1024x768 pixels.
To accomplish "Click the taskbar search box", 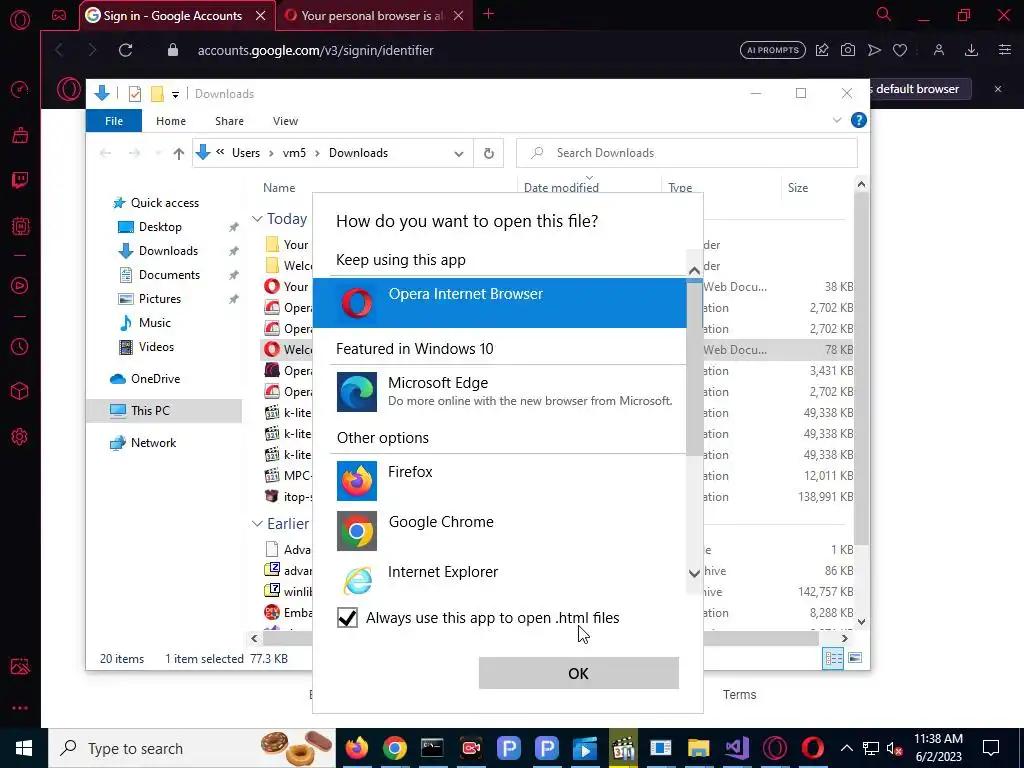I will [x=192, y=748].
